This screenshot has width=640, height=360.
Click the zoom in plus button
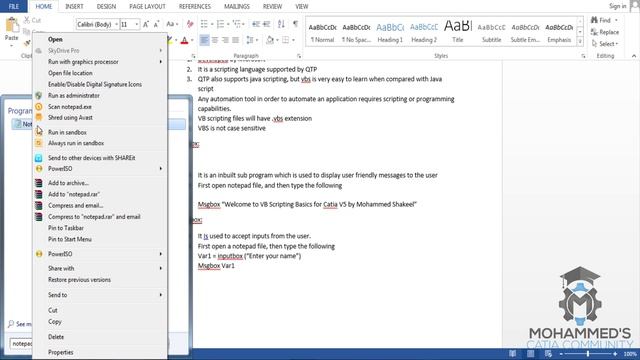(615, 354)
